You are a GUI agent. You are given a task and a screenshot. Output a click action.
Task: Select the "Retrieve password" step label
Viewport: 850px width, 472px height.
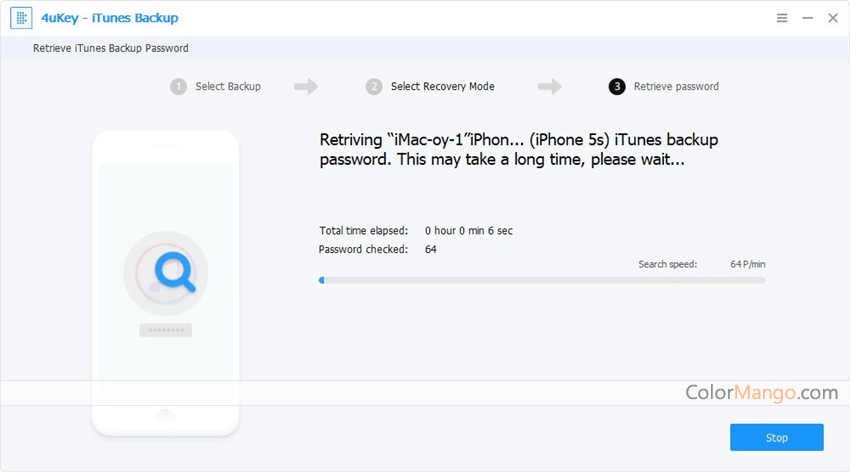tap(676, 87)
